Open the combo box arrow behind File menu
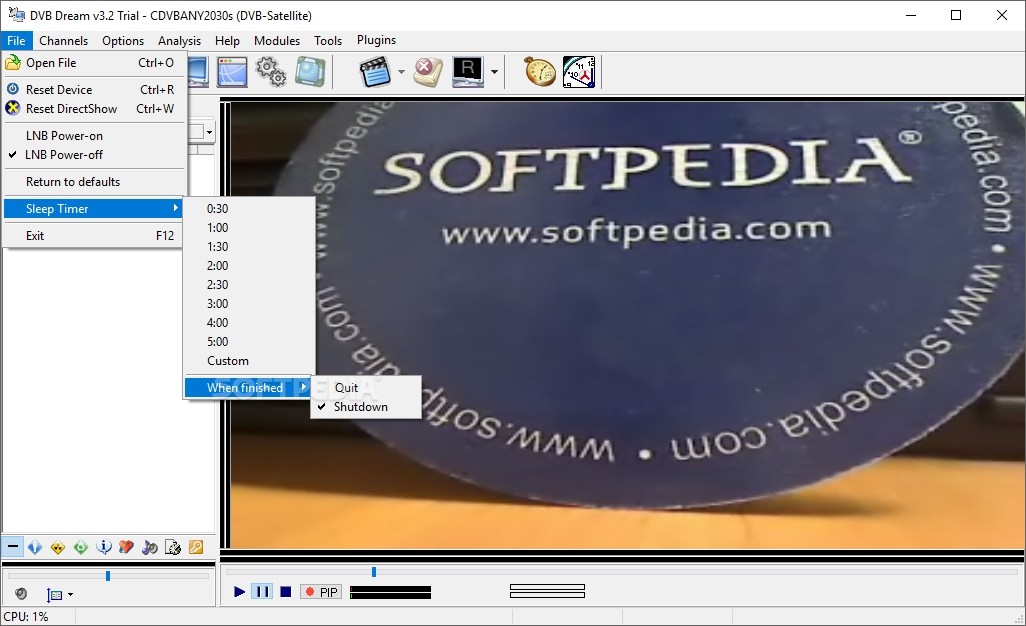Screen dimensions: 1026x626 point(209,133)
